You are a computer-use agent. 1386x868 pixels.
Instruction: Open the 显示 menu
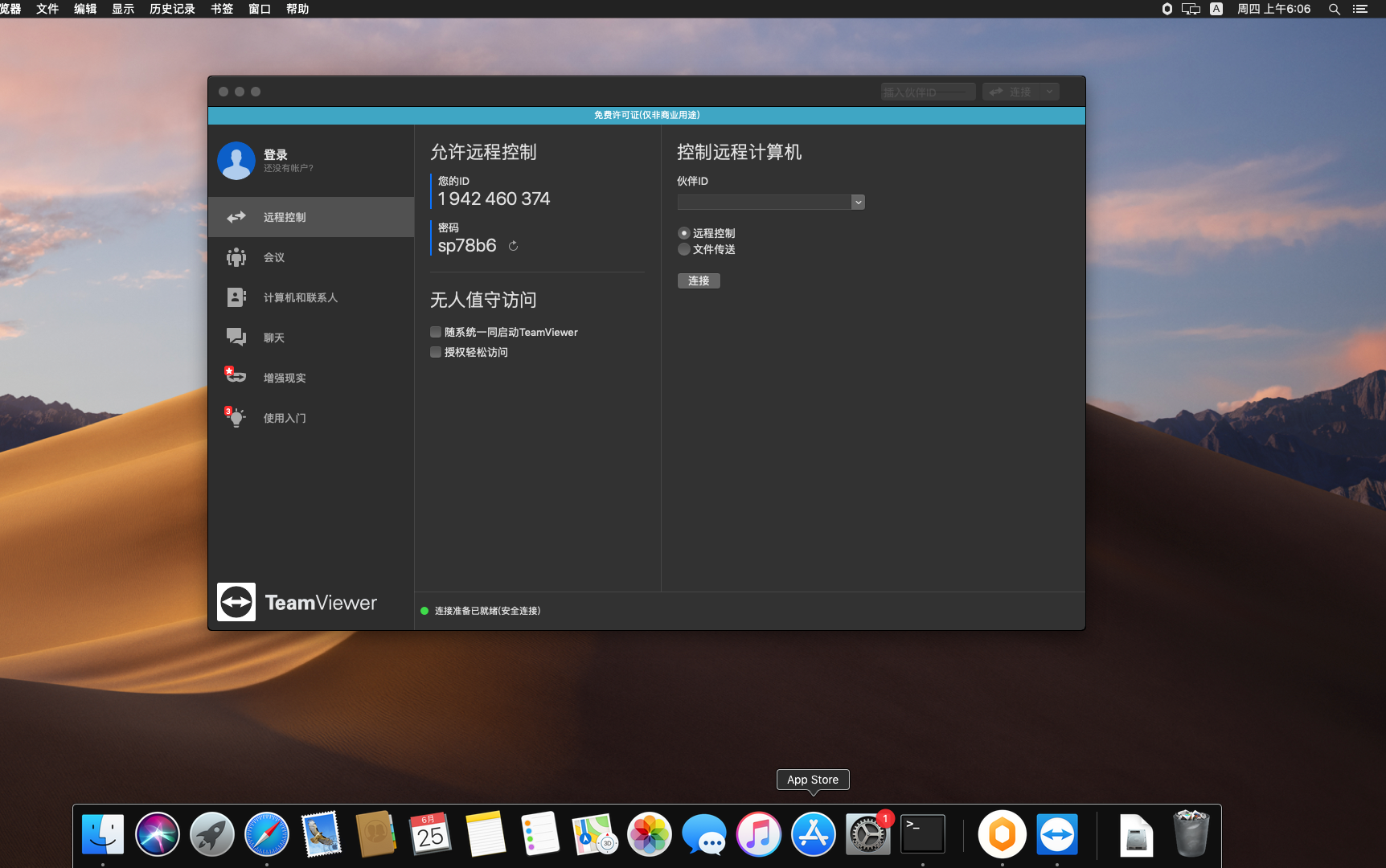tap(123, 9)
